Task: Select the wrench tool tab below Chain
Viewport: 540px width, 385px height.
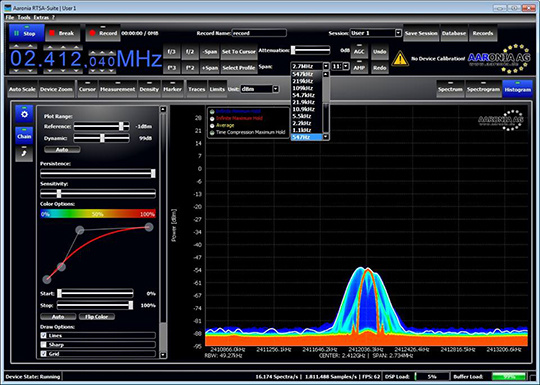Action: (x=24, y=153)
